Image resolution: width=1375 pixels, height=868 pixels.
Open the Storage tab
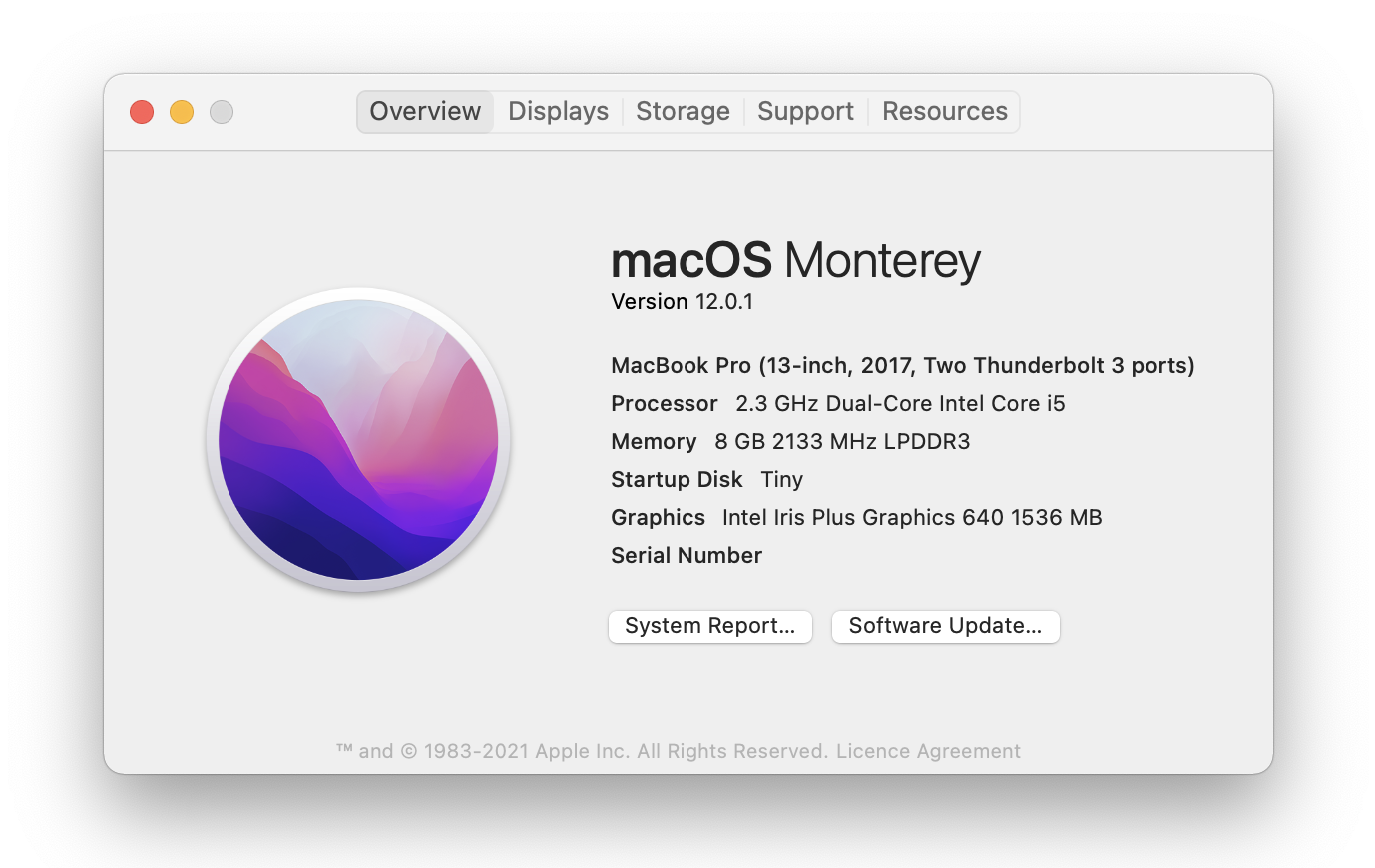pos(683,111)
